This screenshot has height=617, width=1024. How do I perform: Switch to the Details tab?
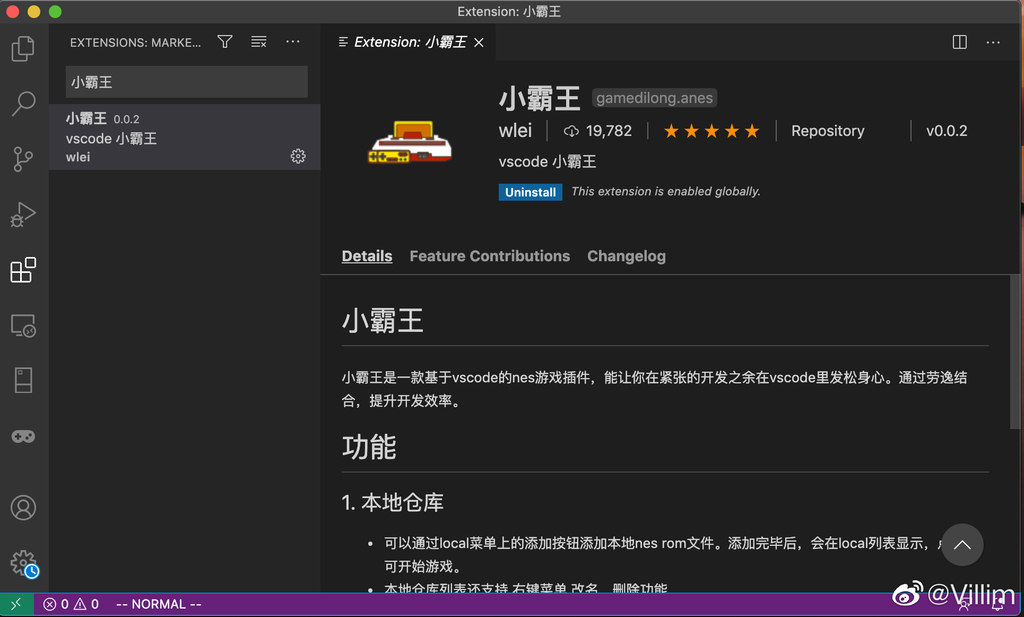[367, 256]
